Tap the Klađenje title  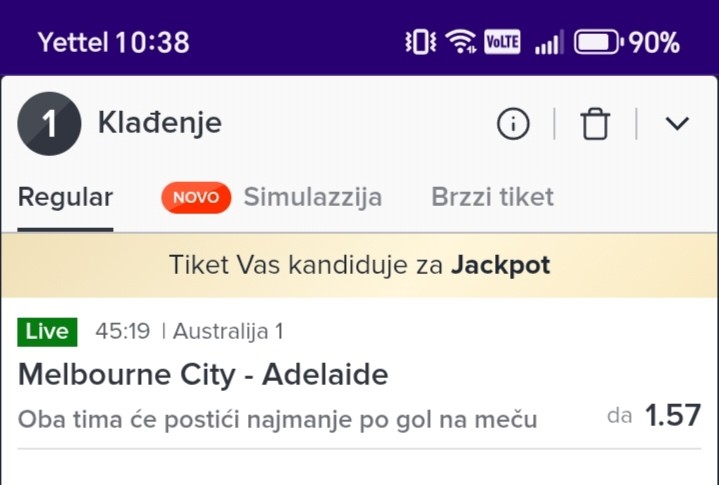160,123
